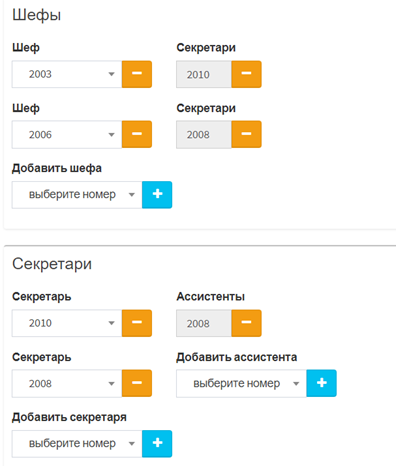This screenshot has height=466, width=396.
Task: Click plus button to add secretary
Action: coord(157,444)
